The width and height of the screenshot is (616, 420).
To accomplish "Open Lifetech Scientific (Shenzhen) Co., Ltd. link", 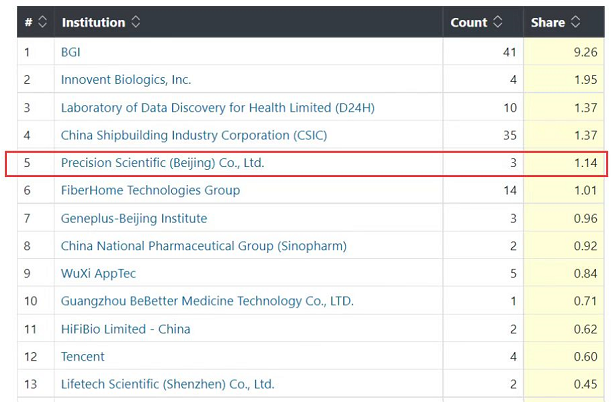I will tap(168, 384).
